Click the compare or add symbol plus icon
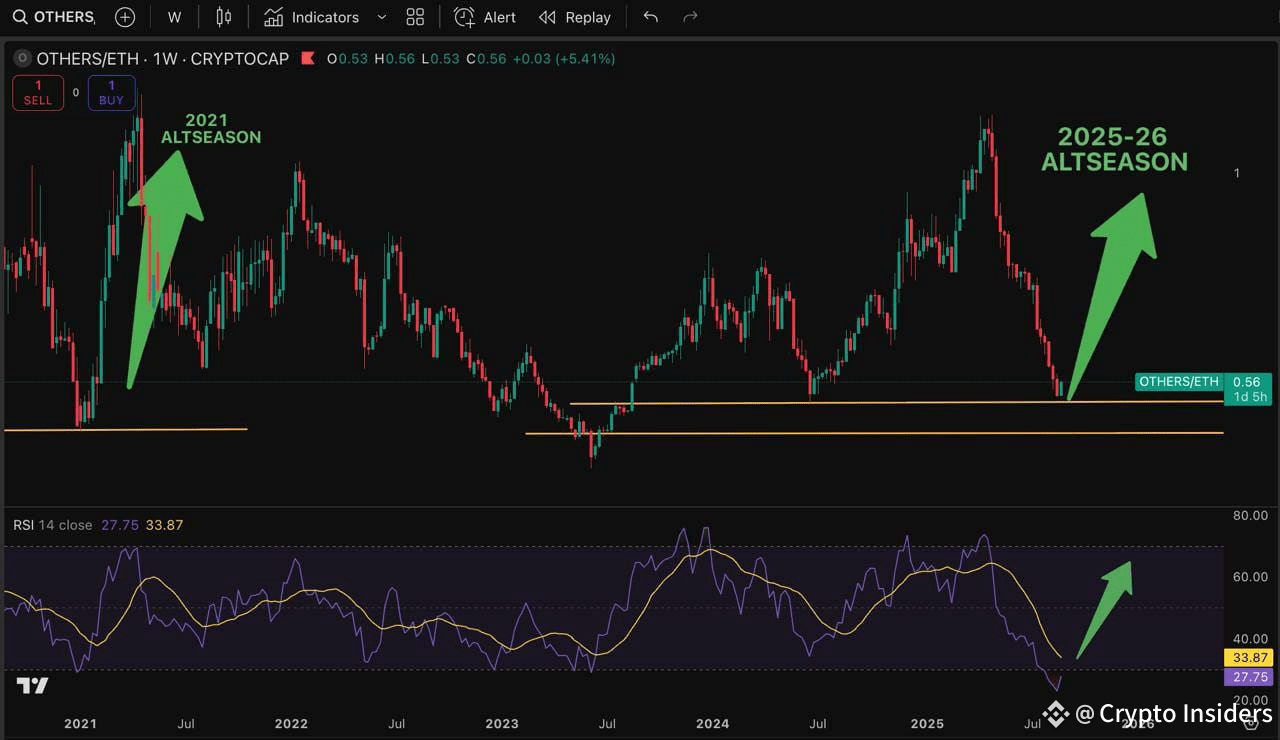 coord(125,17)
